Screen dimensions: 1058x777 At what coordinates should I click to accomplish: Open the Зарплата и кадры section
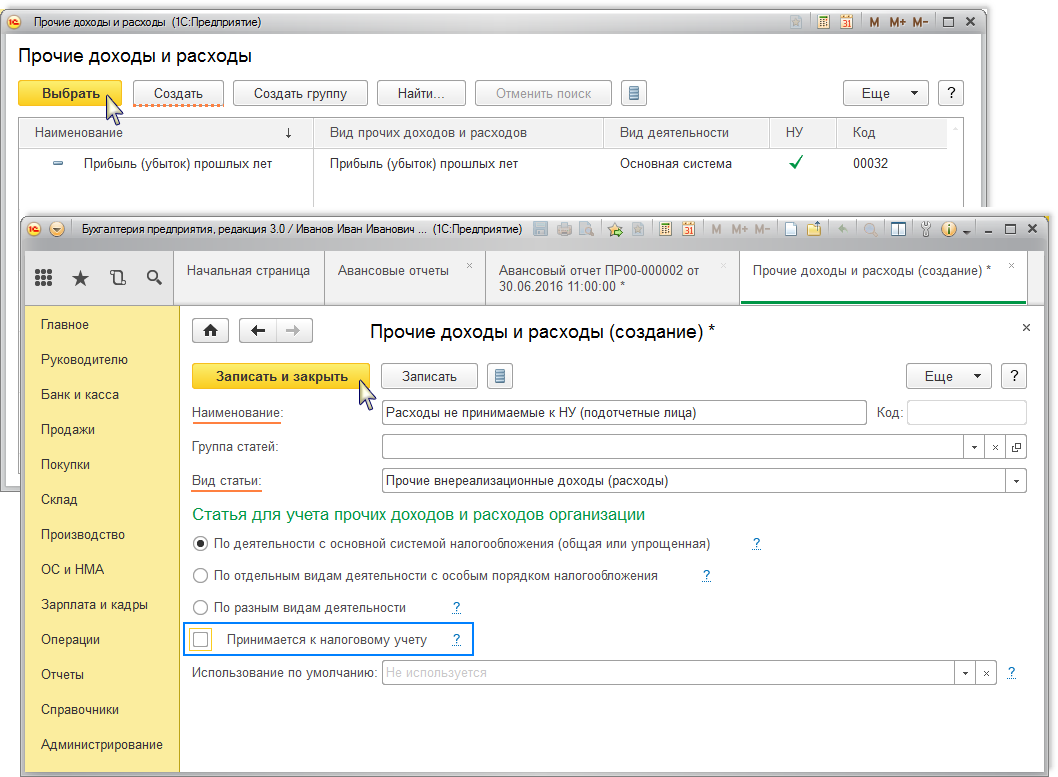click(94, 604)
